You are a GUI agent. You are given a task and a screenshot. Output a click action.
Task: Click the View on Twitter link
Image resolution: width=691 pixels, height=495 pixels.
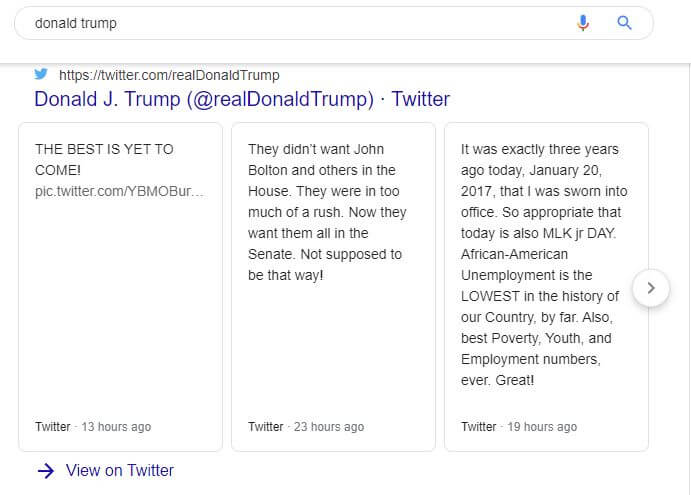pos(119,470)
